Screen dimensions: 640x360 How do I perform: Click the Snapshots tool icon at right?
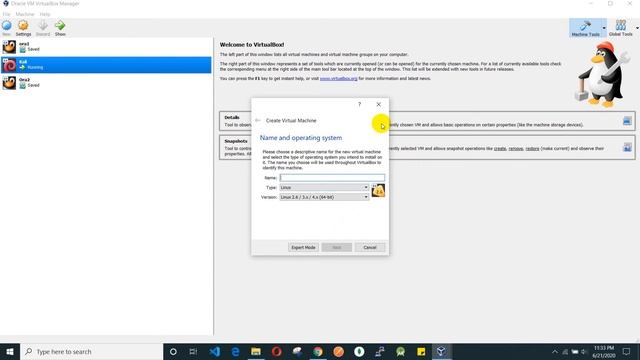click(x=627, y=147)
